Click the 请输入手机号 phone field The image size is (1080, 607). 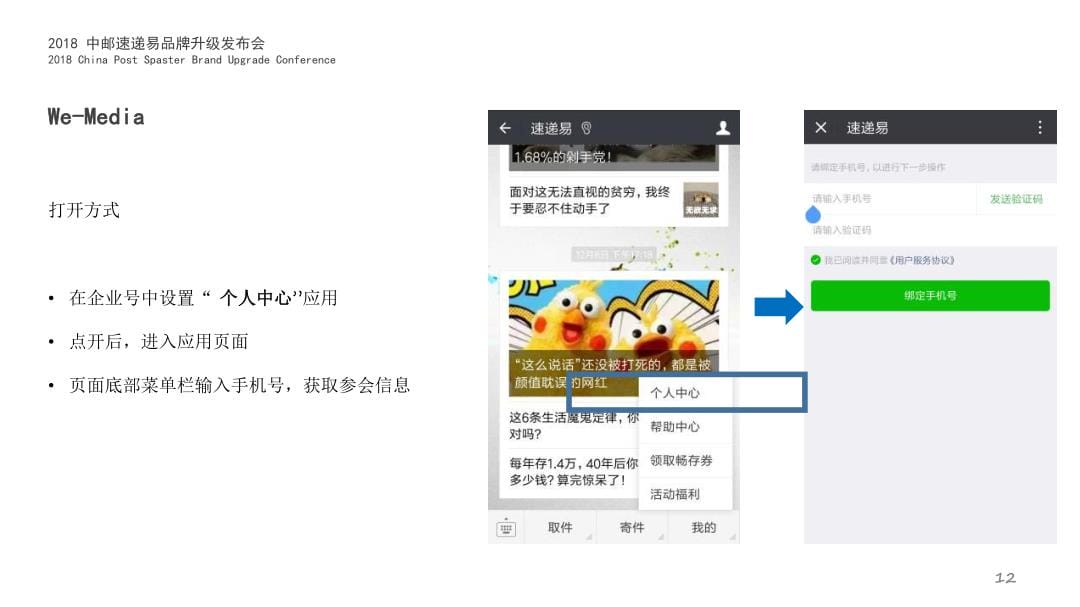coord(890,198)
